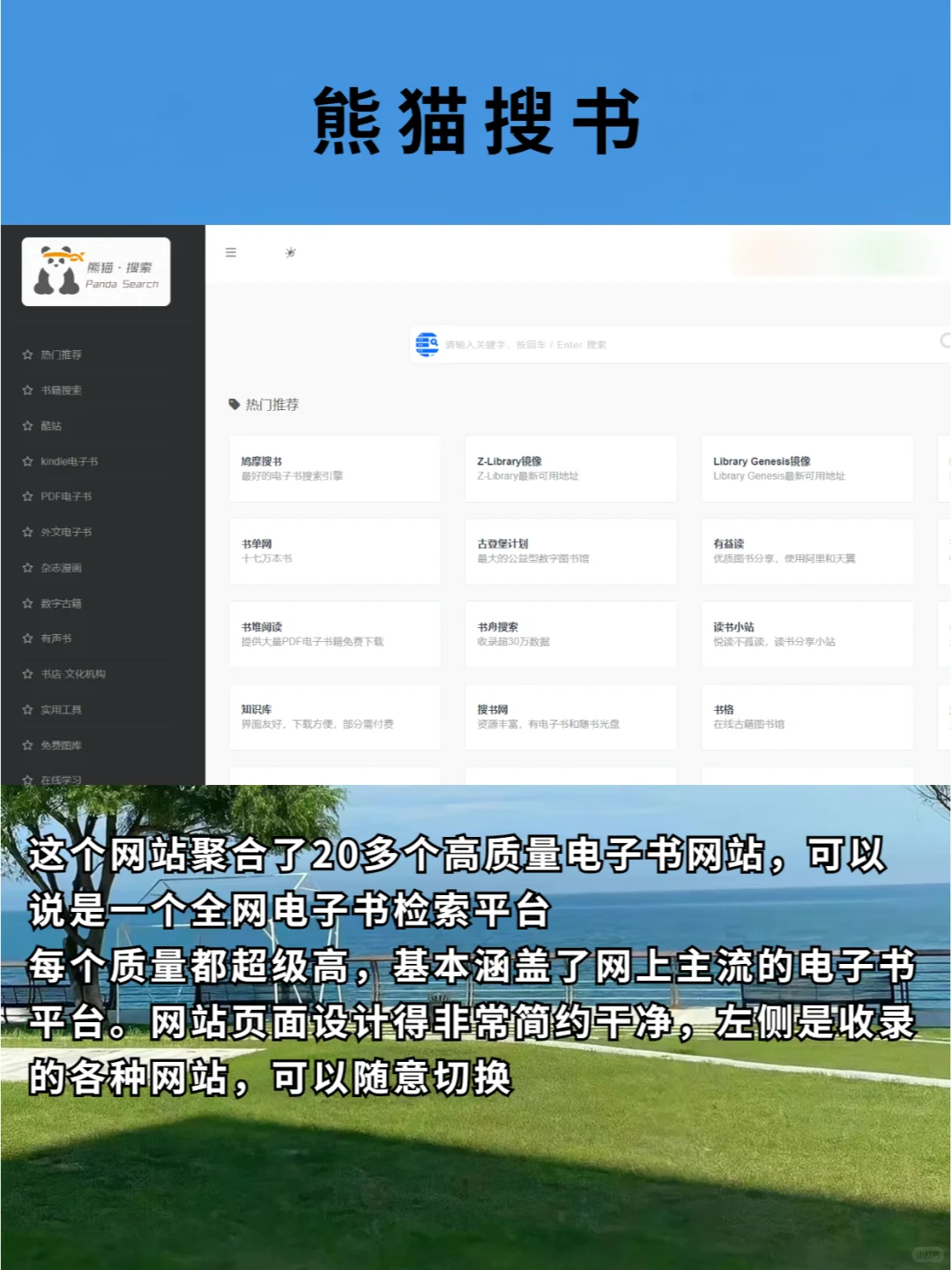Select kindle电子书 sidebar item
This screenshot has height=1270, width=952.
tap(70, 461)
